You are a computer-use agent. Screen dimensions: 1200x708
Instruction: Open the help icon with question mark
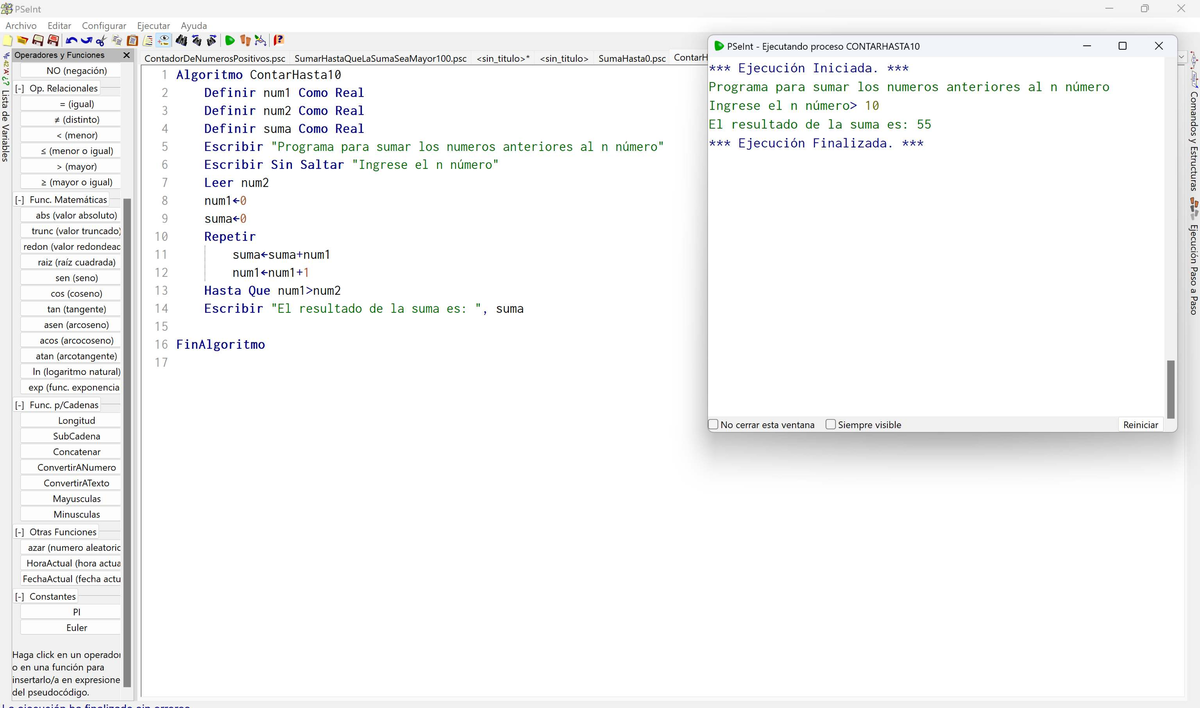(x=279, y=41)
